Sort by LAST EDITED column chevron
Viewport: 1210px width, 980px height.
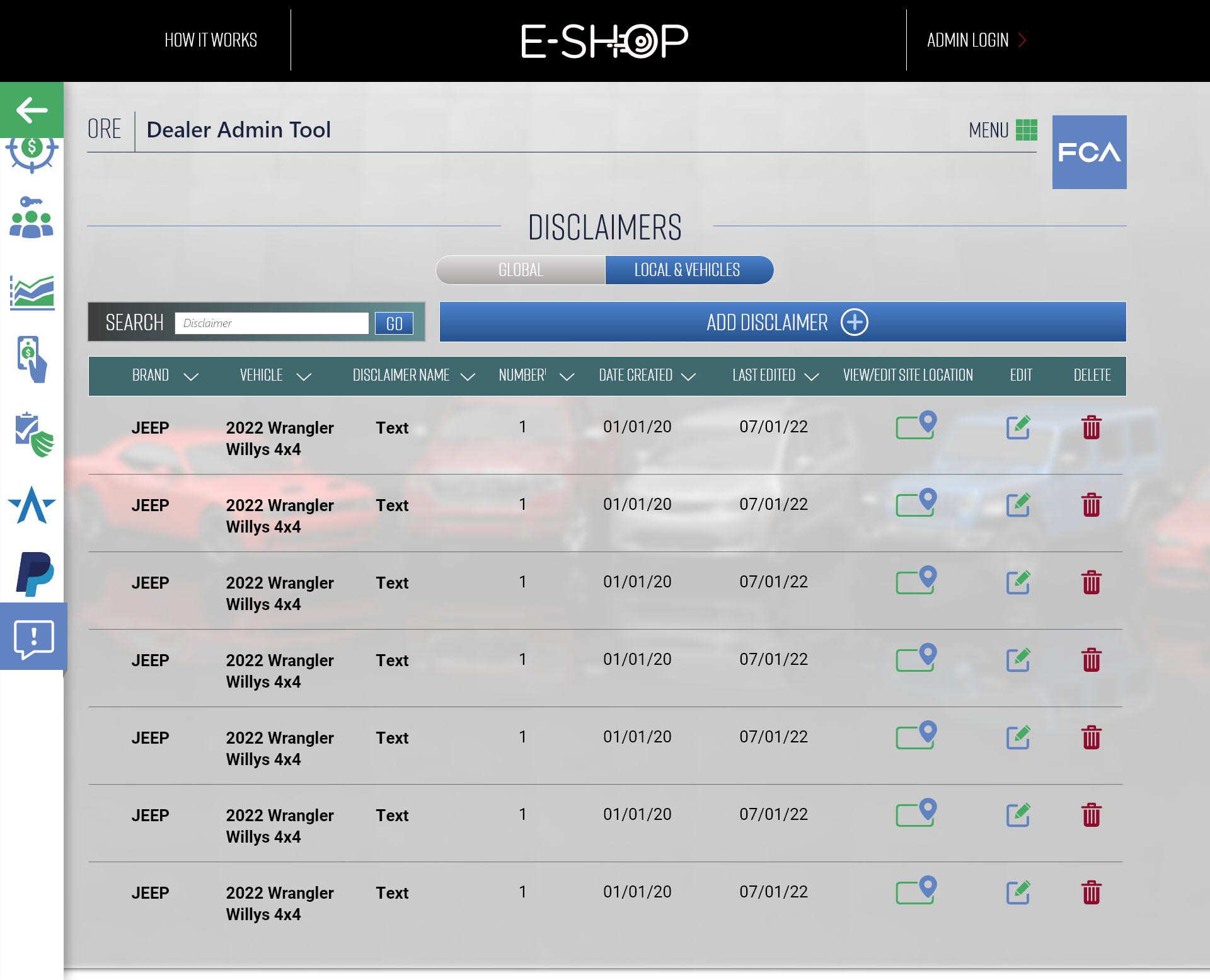coord(812,377)
